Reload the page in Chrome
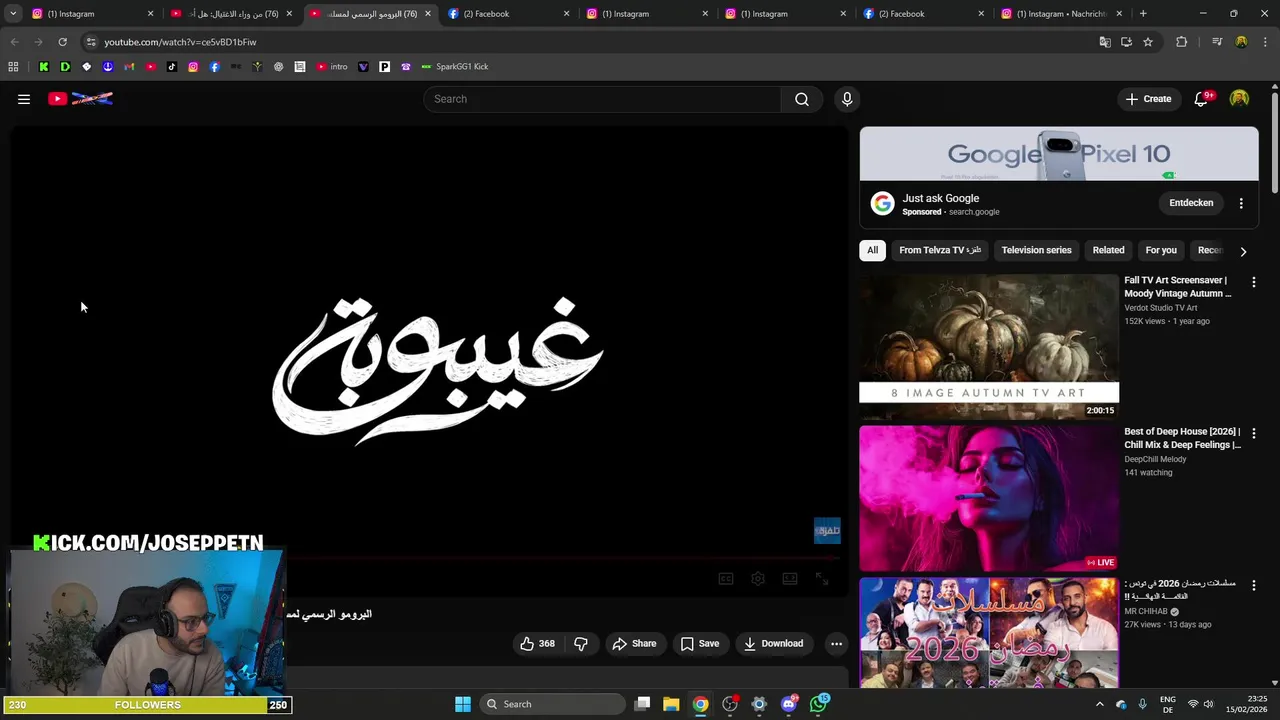The image size is (1280, 720). (62, 42)
